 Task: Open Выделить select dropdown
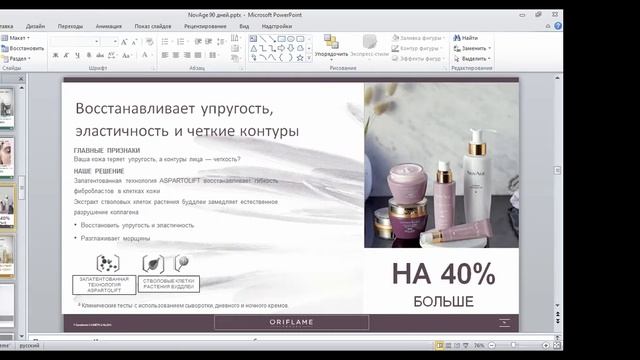point(472,59)
